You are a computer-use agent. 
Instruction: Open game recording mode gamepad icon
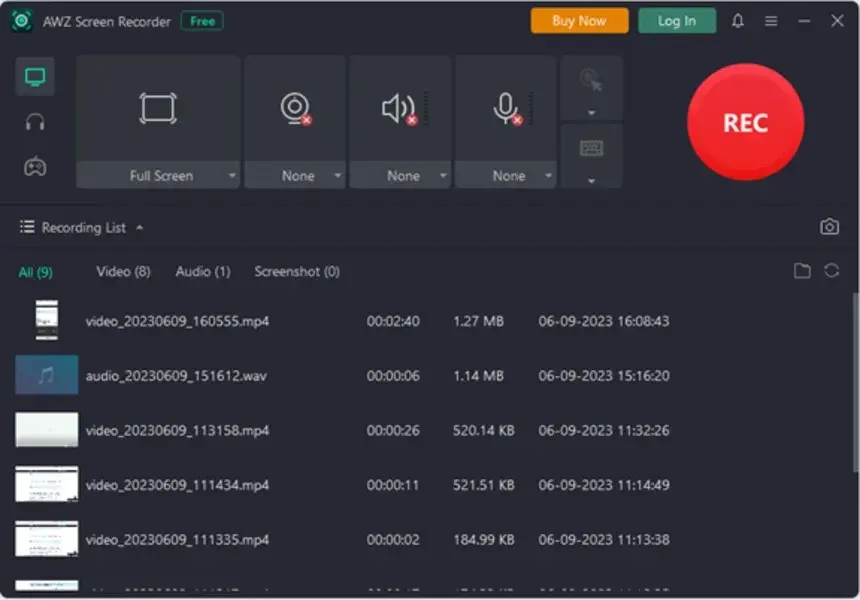click(35, 166)
